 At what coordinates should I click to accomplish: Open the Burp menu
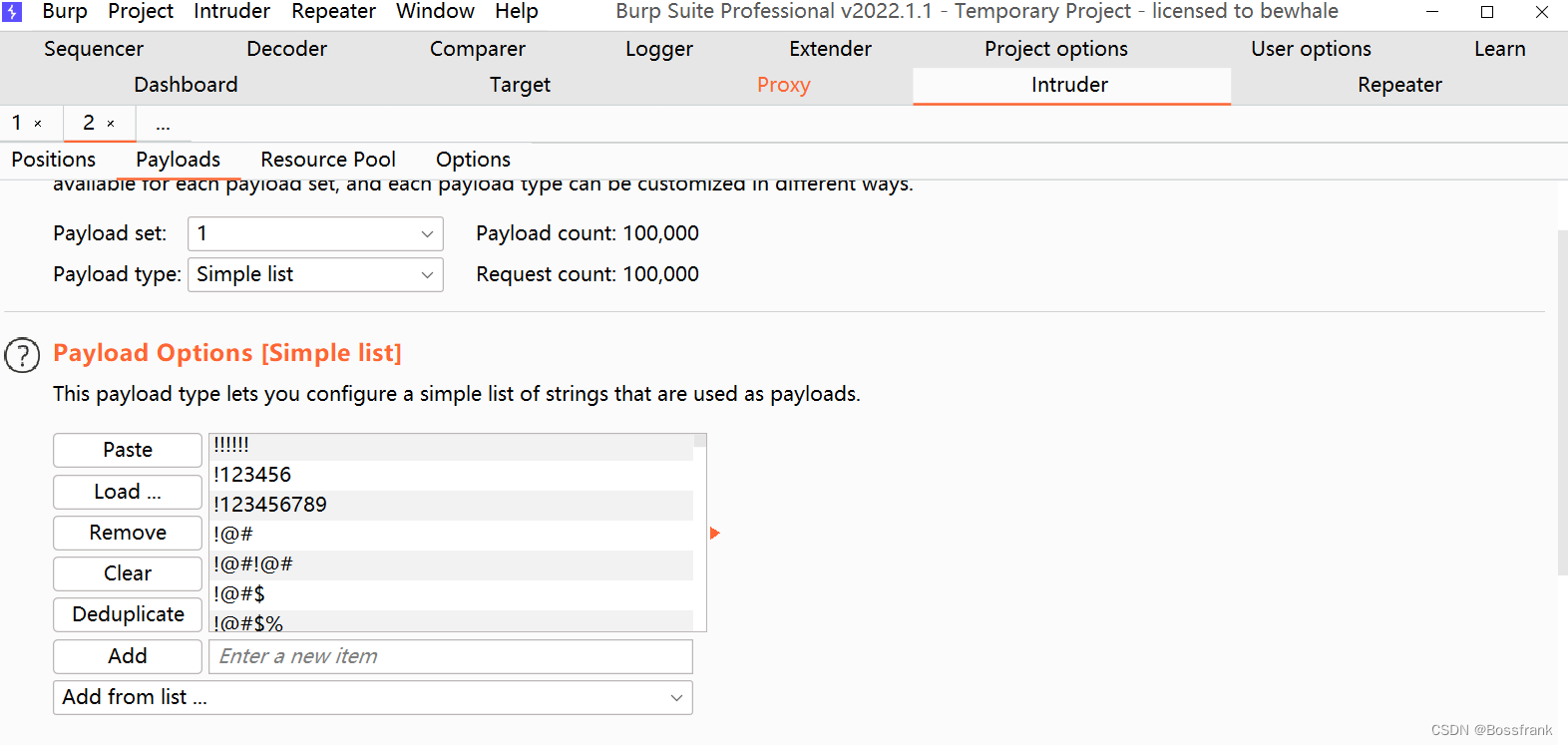pos(65,12)
